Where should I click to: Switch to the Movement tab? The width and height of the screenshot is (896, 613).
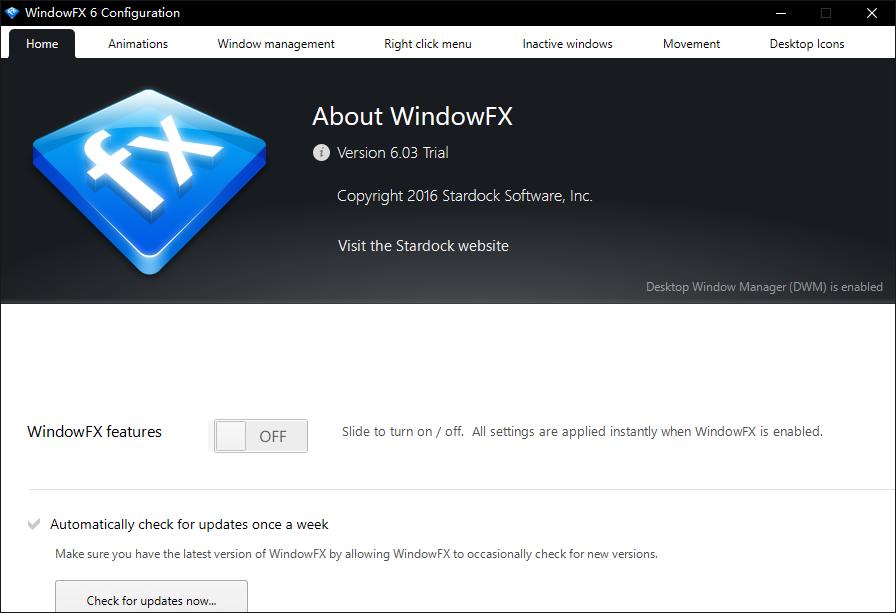691,43
